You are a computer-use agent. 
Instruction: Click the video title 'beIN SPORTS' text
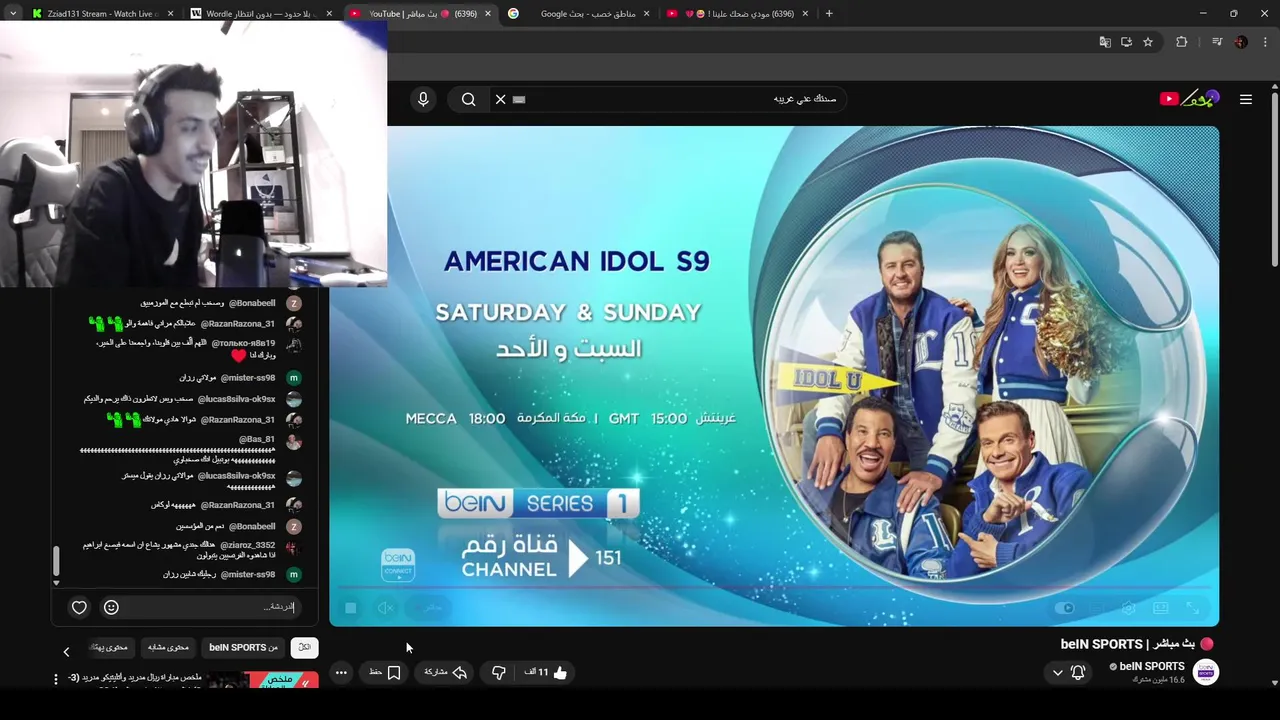click(1101, 644)
